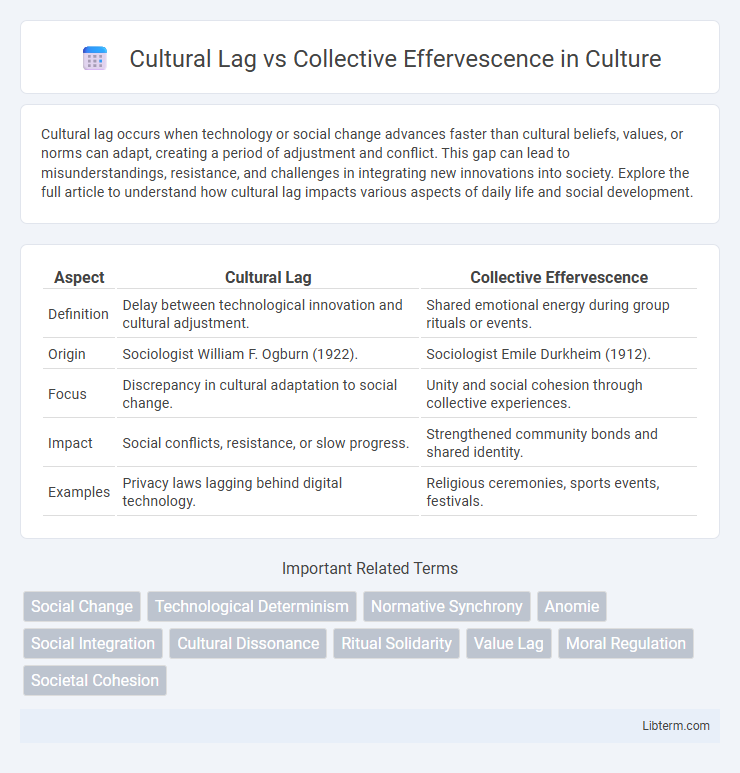Click the Cultural Lag column header

268,278
